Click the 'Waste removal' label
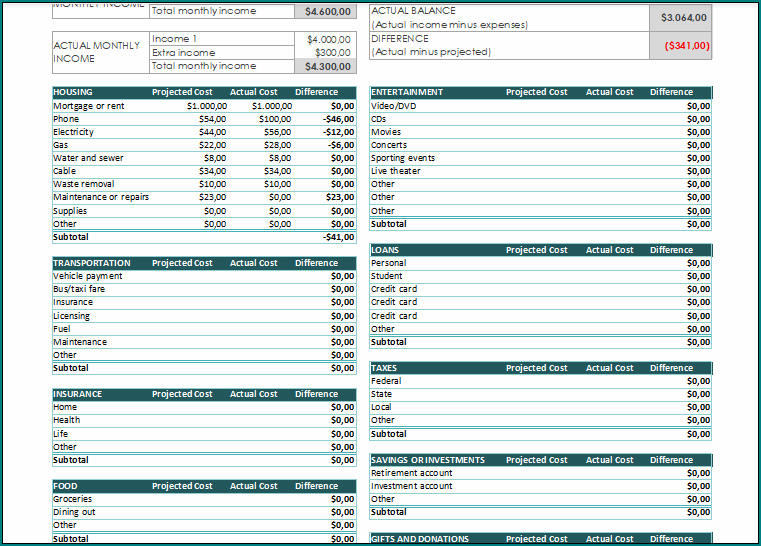Viewport: 761px width, 546px height. coord(83,184)
